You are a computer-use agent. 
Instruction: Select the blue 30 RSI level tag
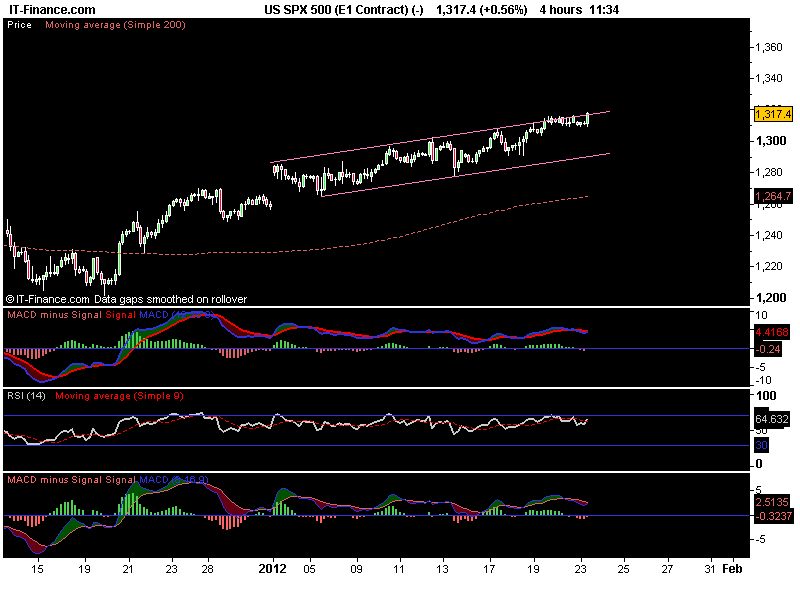761,445
